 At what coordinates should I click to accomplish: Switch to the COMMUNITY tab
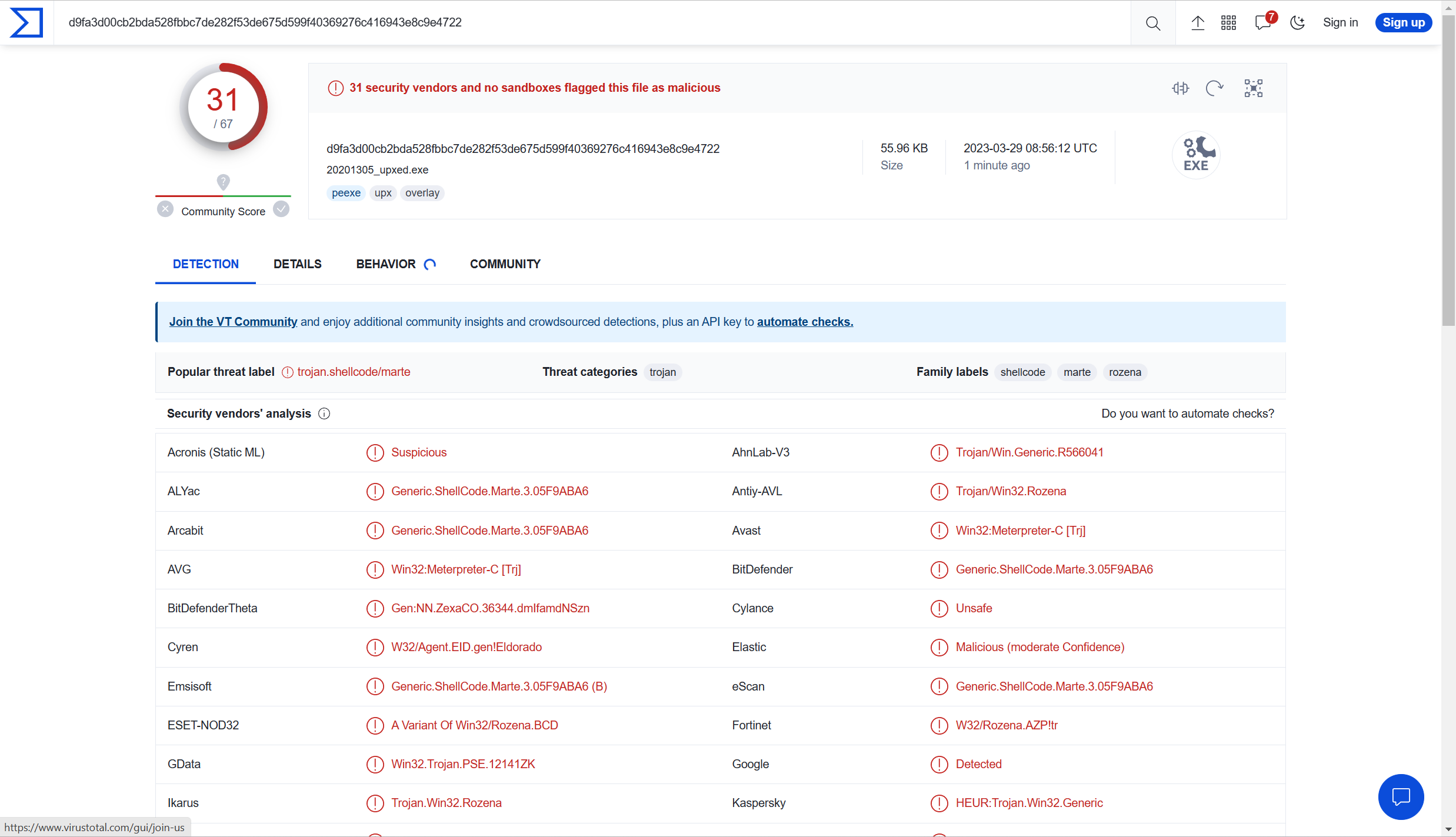click(x=505, y=264)
